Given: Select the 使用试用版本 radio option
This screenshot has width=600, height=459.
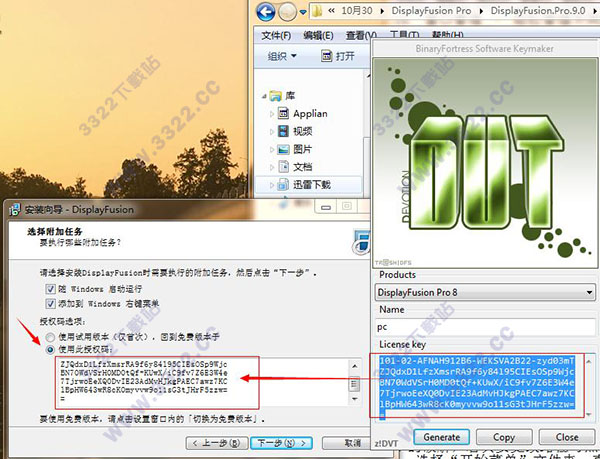Looking at the screenshot, I should coord(50,337).
